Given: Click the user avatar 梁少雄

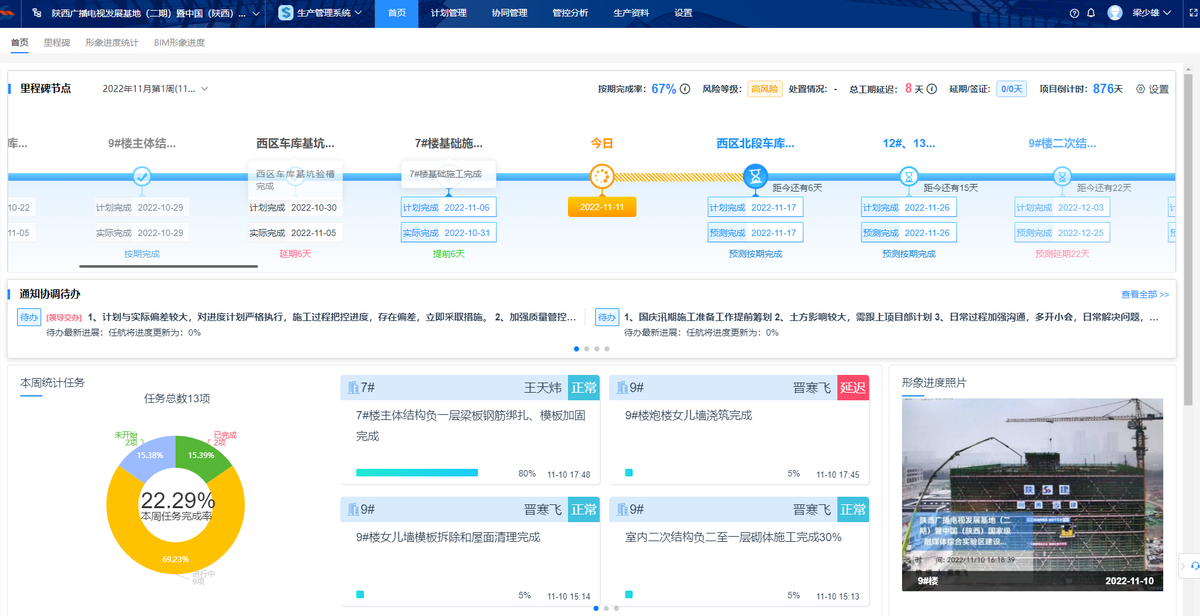Looking at the screenshot, I should (1114, 13).
